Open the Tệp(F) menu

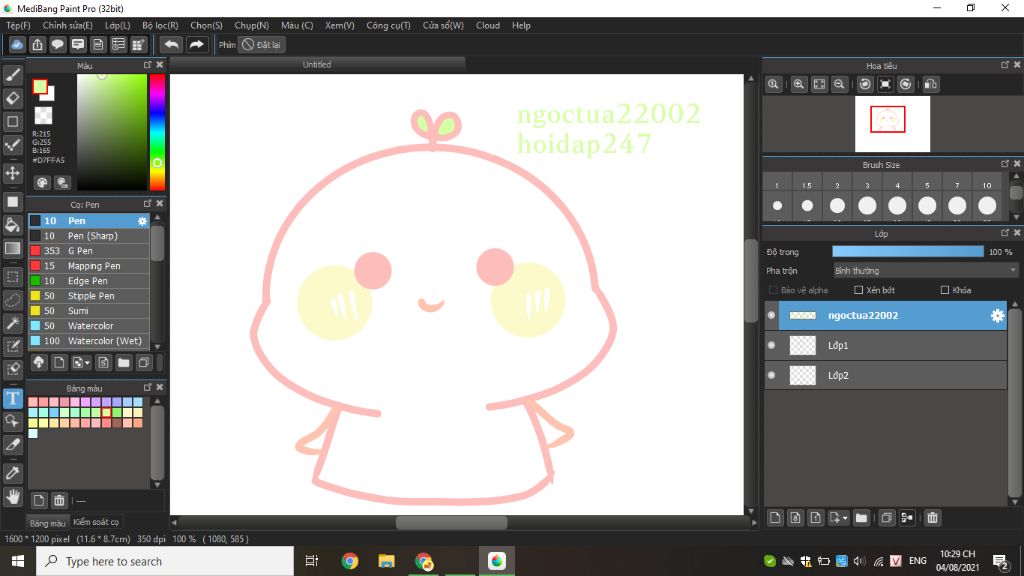click(x=18, y=25)
